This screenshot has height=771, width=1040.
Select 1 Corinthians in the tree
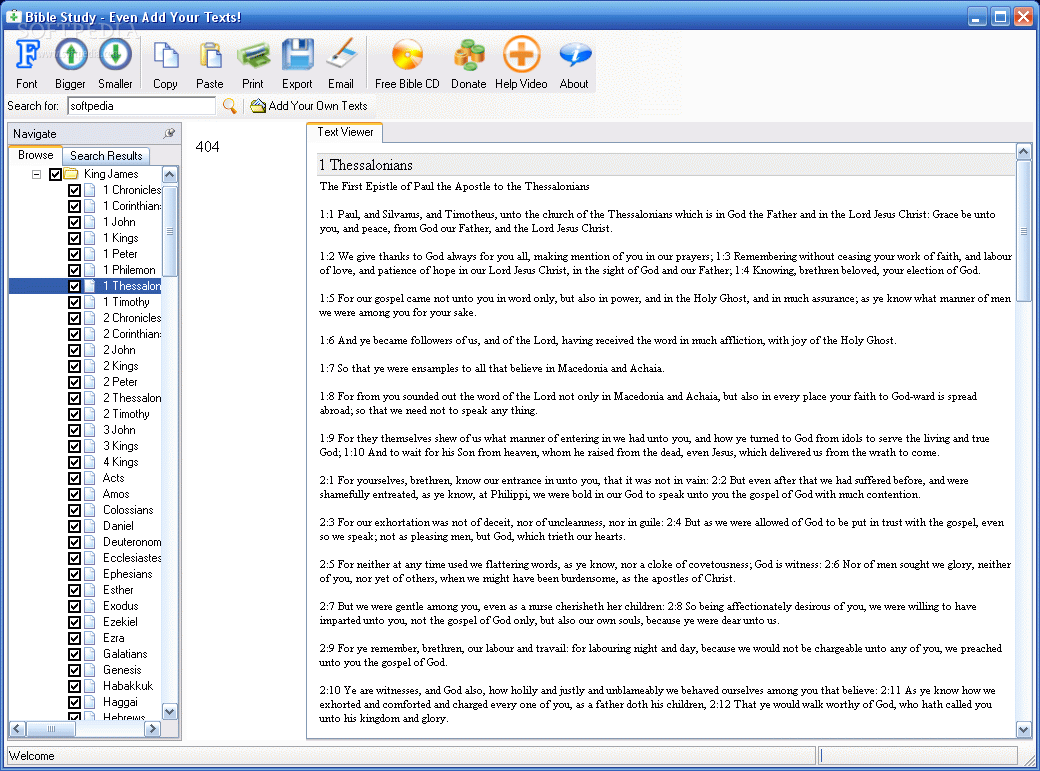click(132, 206)
